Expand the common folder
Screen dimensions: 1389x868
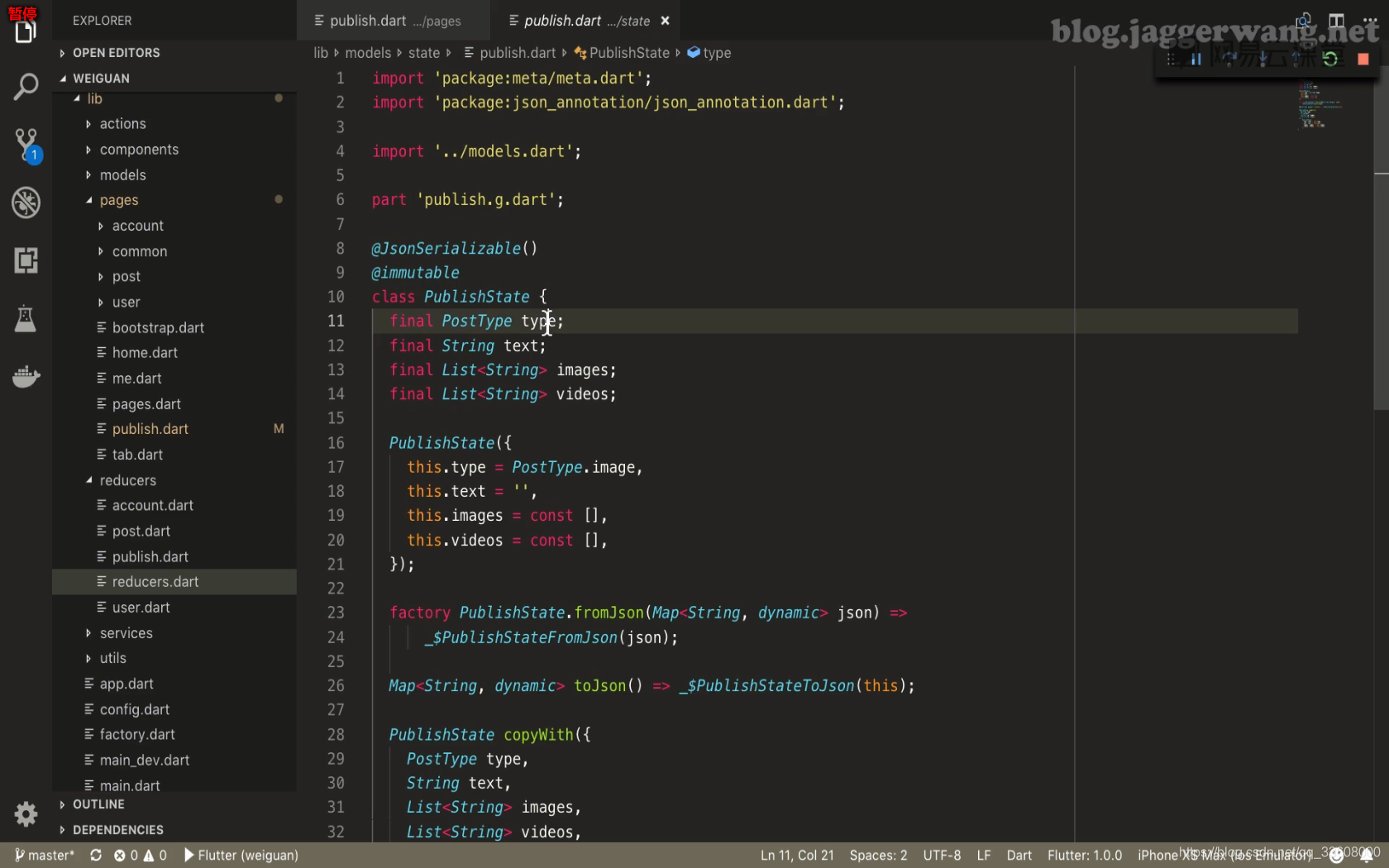click(x=174, y=251)
